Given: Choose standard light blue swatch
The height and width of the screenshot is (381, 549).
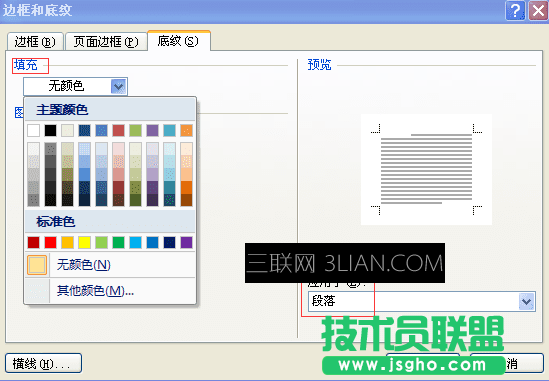Looking at the screenshot, I should pyautogui.click(x=135, y=242).
